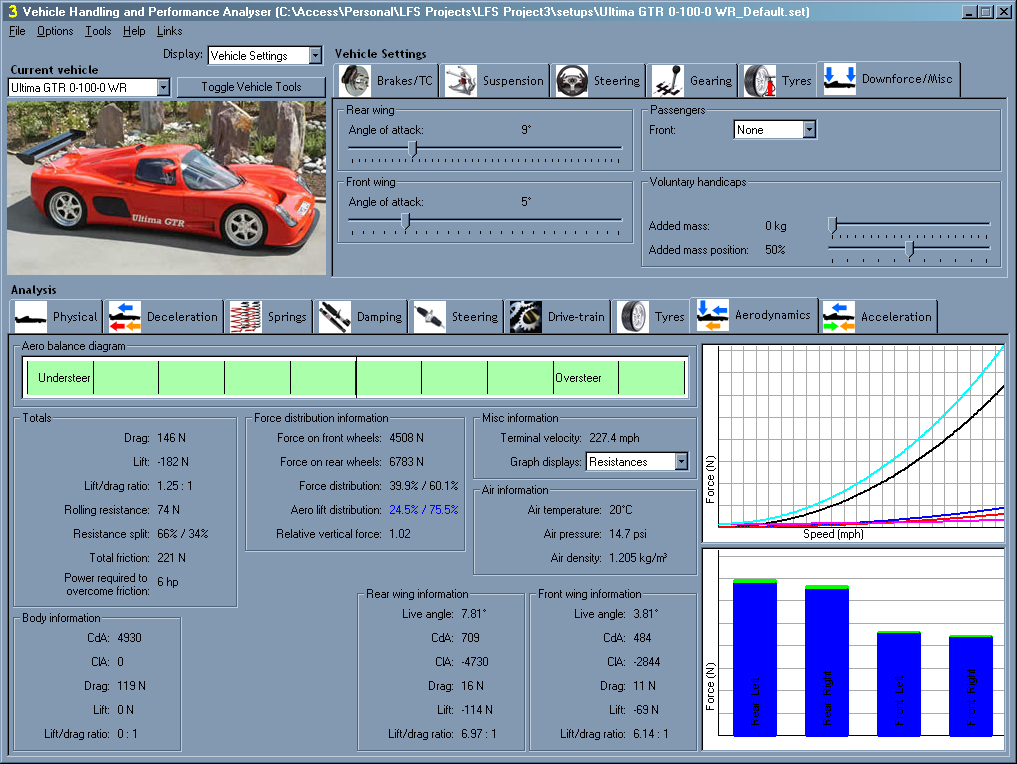
Task: Click the Damping shock absorber icon
Action: [335, 317]
